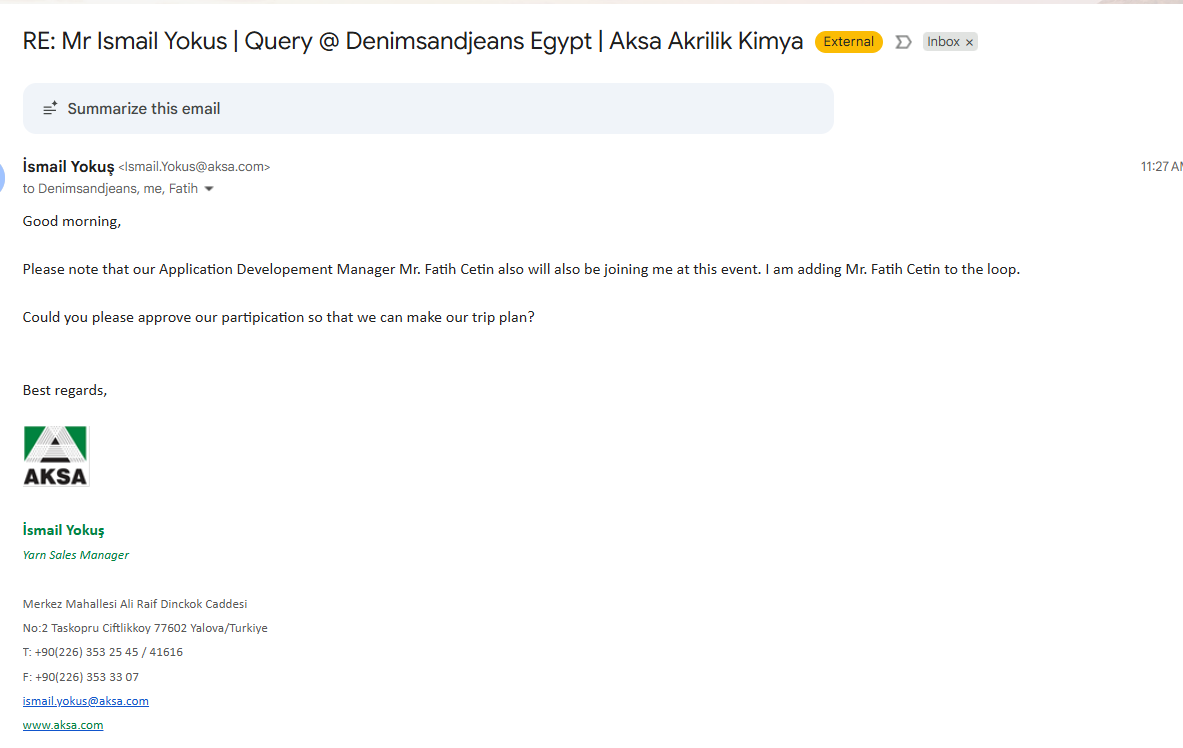Click the AKSA logo image
This screenshot has height=748, width=1183.
click(x=56, y=456)
